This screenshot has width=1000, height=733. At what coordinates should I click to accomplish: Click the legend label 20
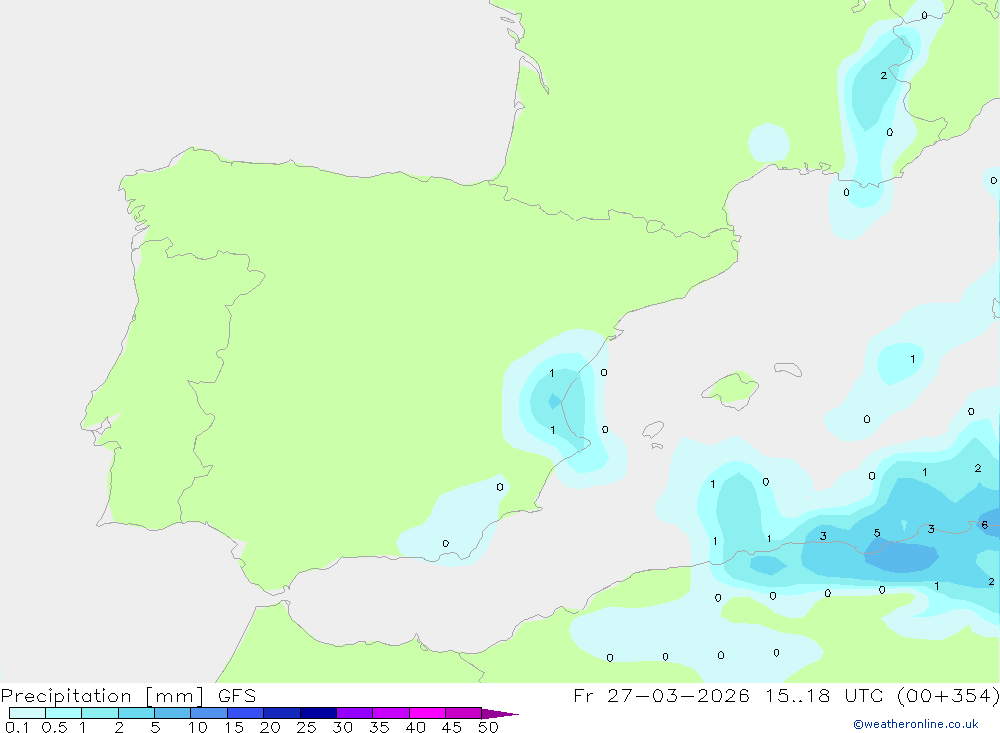(270, 727)
